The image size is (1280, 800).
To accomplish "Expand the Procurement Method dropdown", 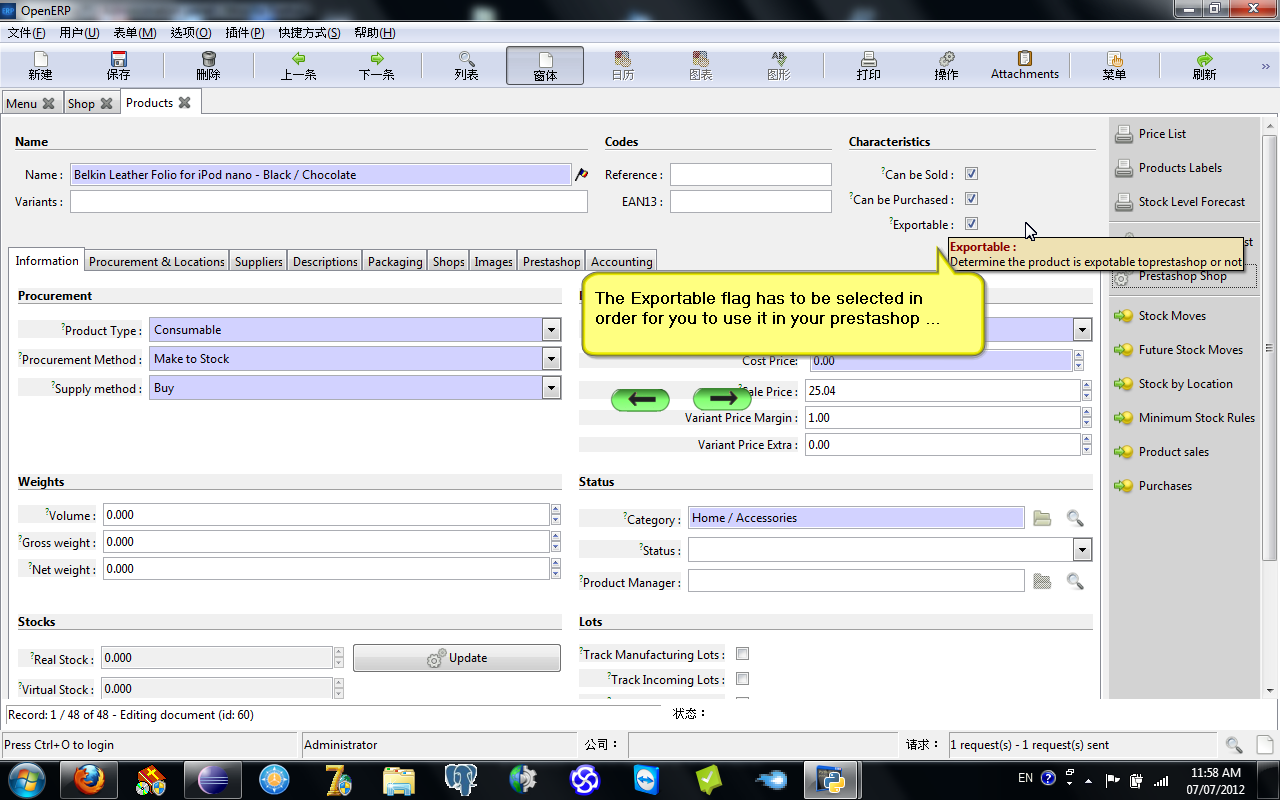I will (x=551, y=359).
